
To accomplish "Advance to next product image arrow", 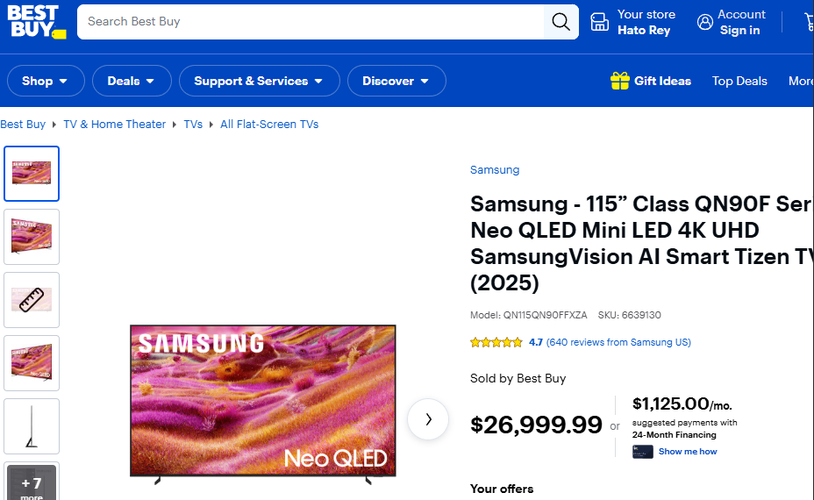I will [428, 419].
